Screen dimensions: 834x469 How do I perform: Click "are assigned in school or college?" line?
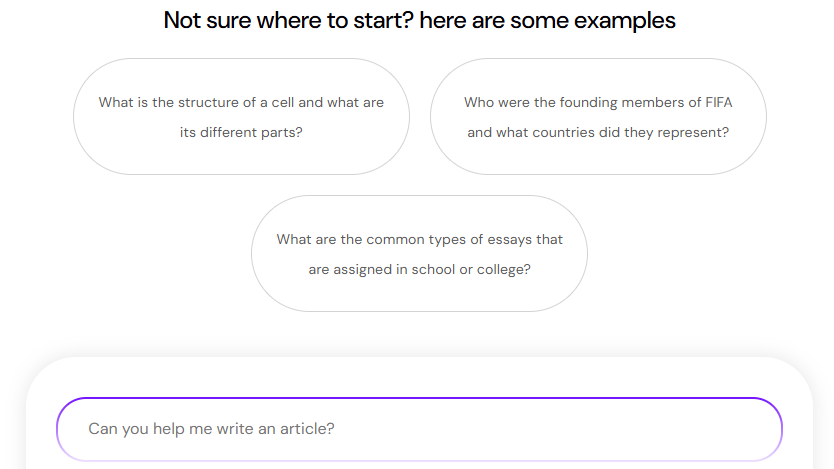[x=419, y=270]
